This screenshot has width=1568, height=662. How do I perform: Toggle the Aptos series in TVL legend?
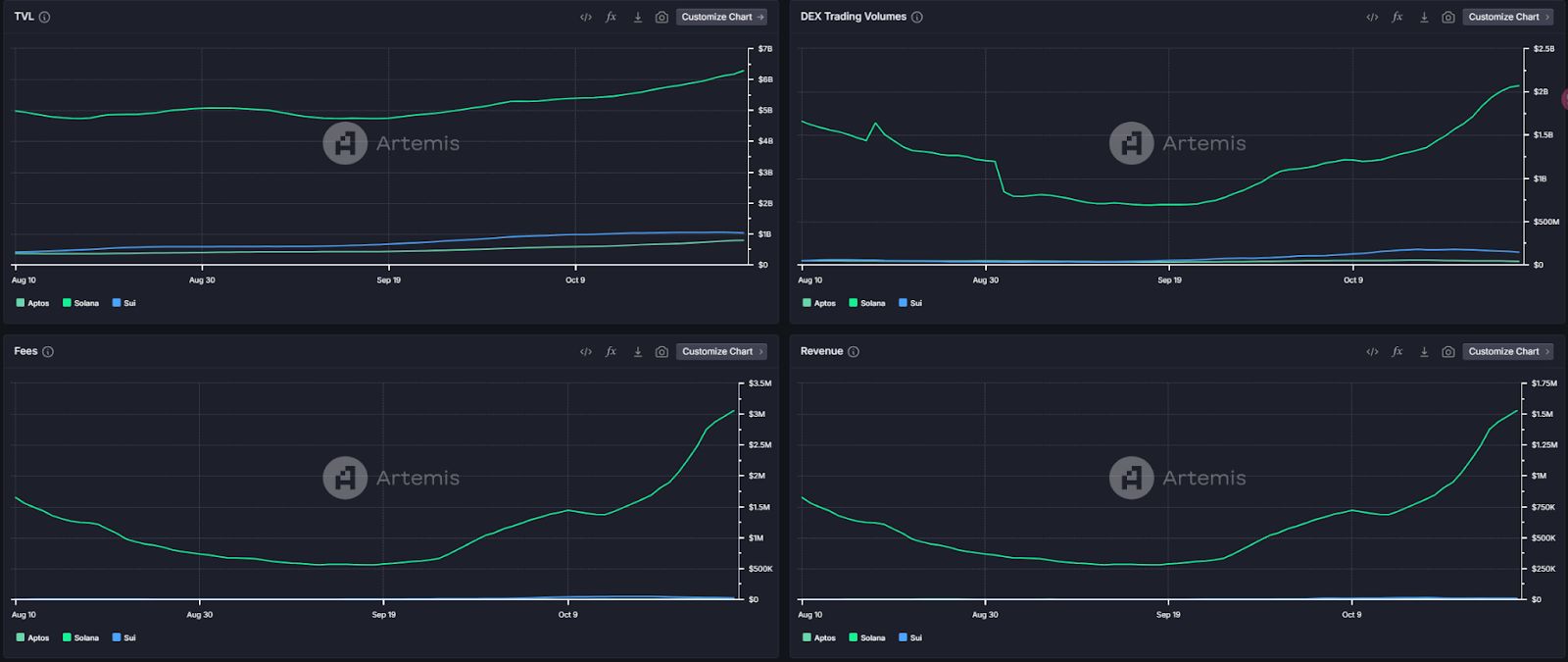tap(32, 303)
